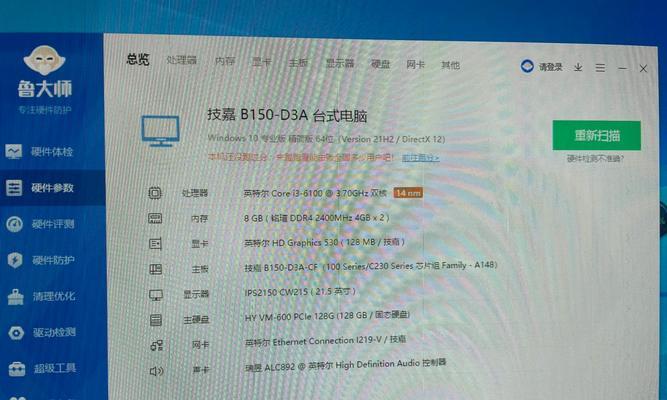Click IPS2150 CW215 monitor text
This screenshot has height=400, width=667.
300,292
